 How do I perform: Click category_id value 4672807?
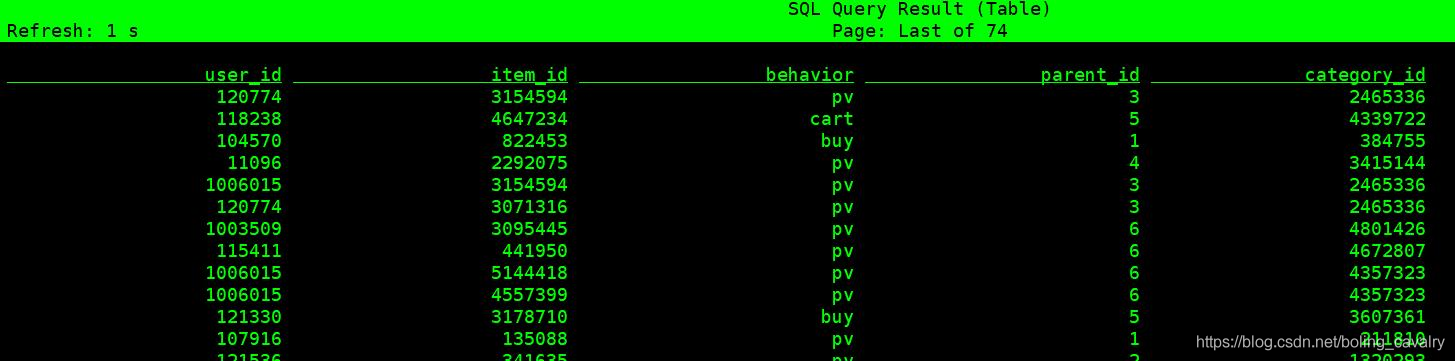pyautogui.click(x=1387, y=251)
